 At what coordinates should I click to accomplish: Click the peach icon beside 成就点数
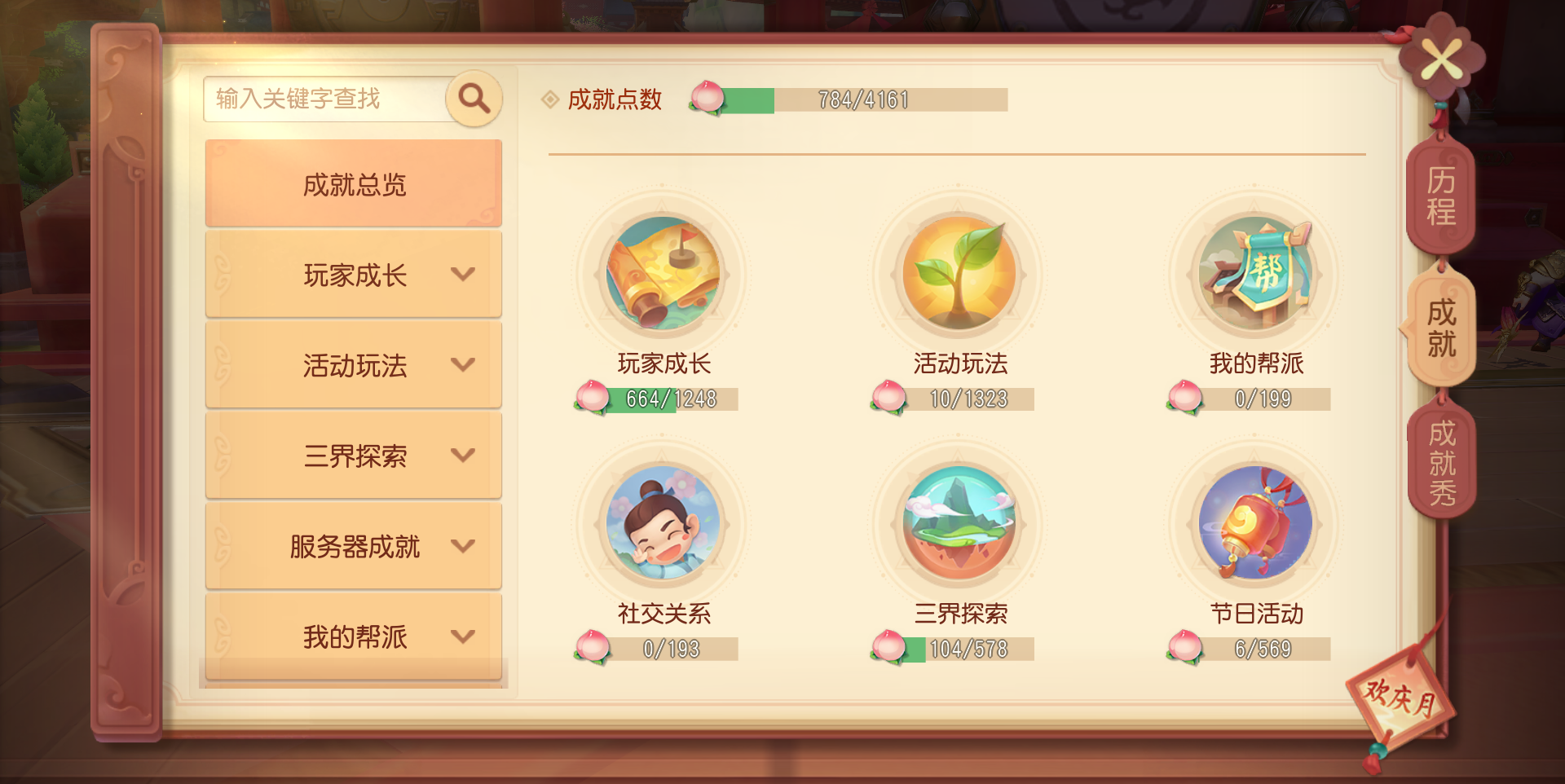click(707, 98)
